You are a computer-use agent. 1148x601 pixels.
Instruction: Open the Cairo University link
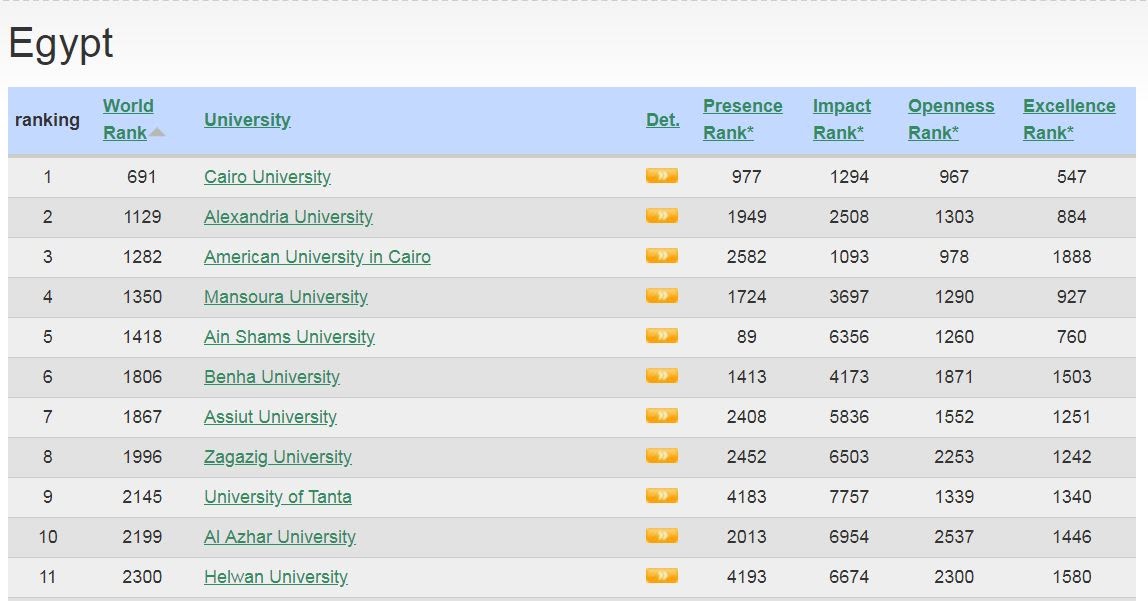267,177
